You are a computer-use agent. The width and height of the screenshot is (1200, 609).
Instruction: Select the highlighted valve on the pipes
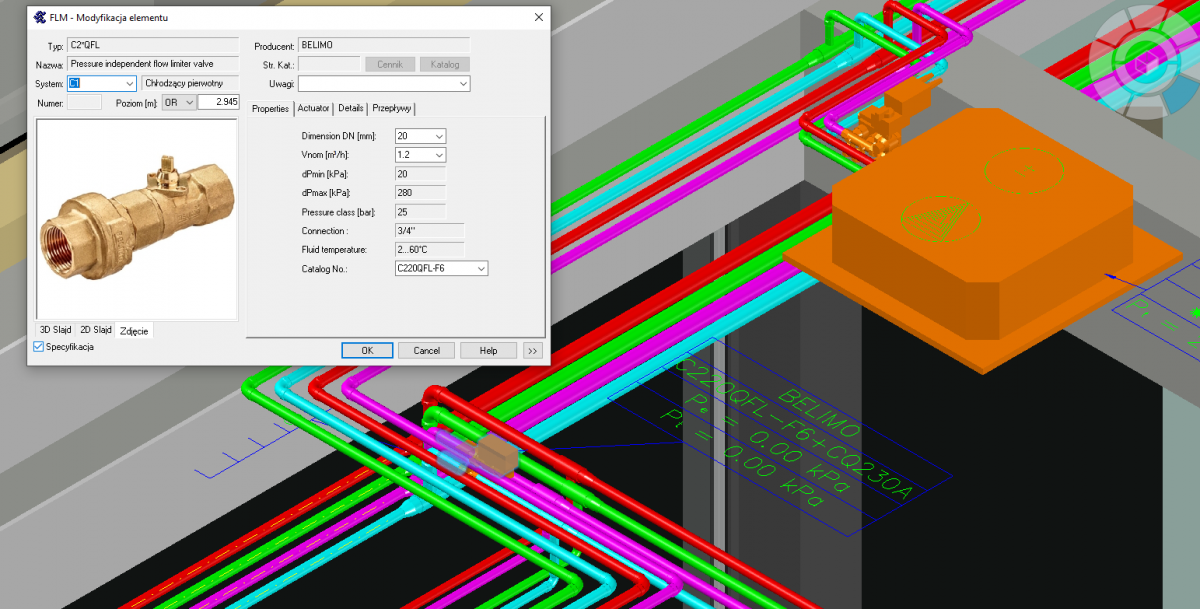coord(495,455)
